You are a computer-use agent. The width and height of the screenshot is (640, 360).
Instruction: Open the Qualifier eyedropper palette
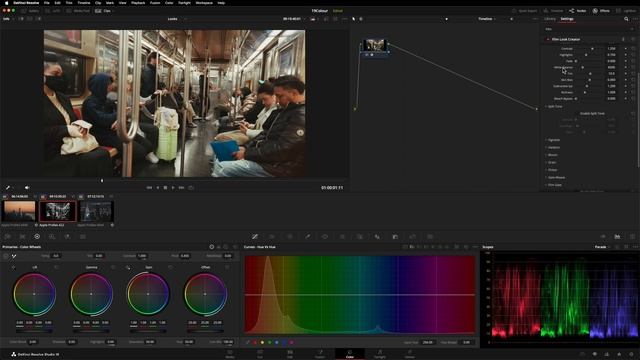[x=308, y=237]
